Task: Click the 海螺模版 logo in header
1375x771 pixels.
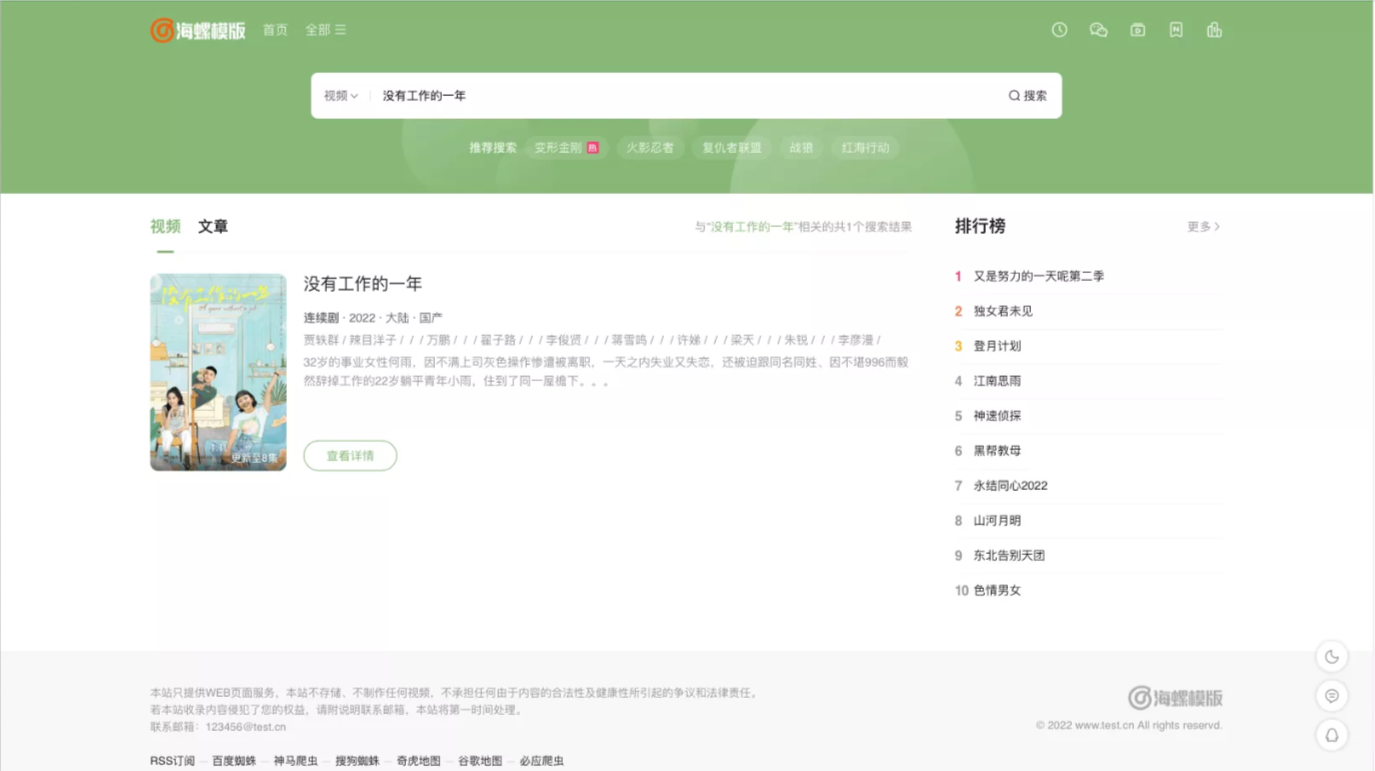Action: [x=198, y=30]
